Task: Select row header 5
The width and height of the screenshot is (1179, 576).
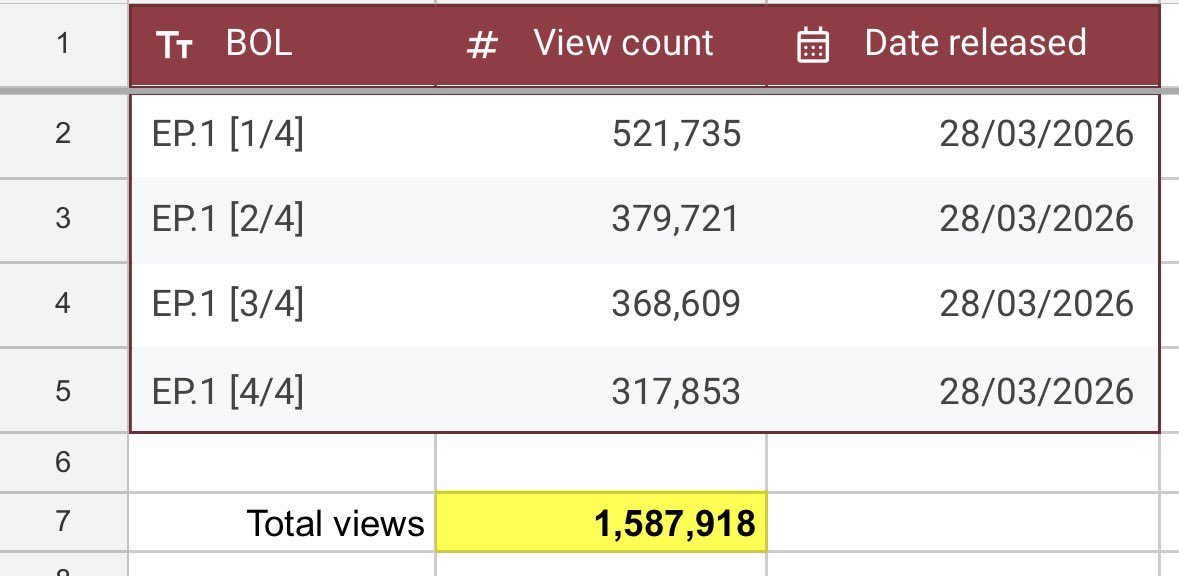Action: pos(63,391)
